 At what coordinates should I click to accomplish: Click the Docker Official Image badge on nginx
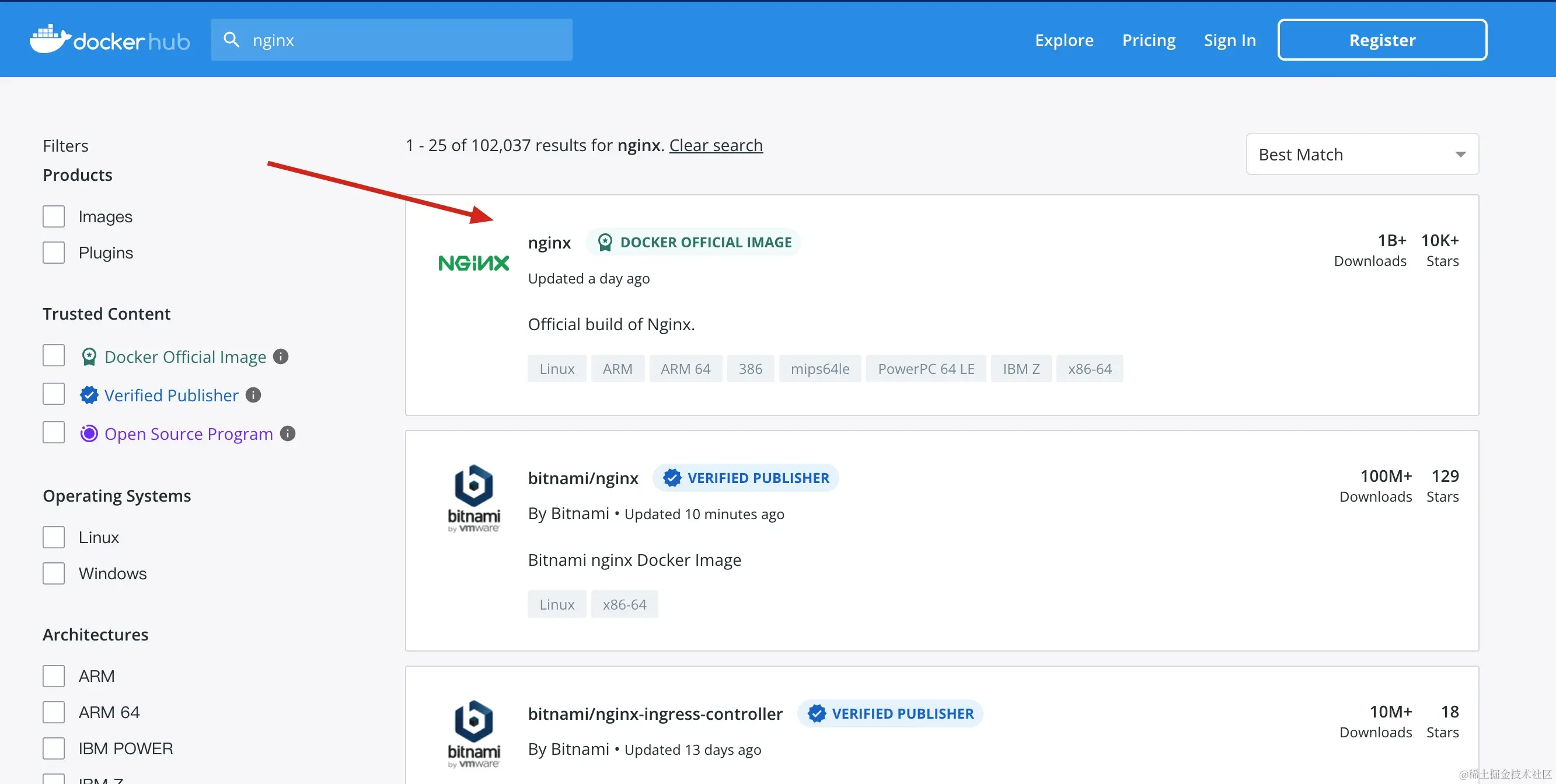pyautogui.click(x=693, y=243)
